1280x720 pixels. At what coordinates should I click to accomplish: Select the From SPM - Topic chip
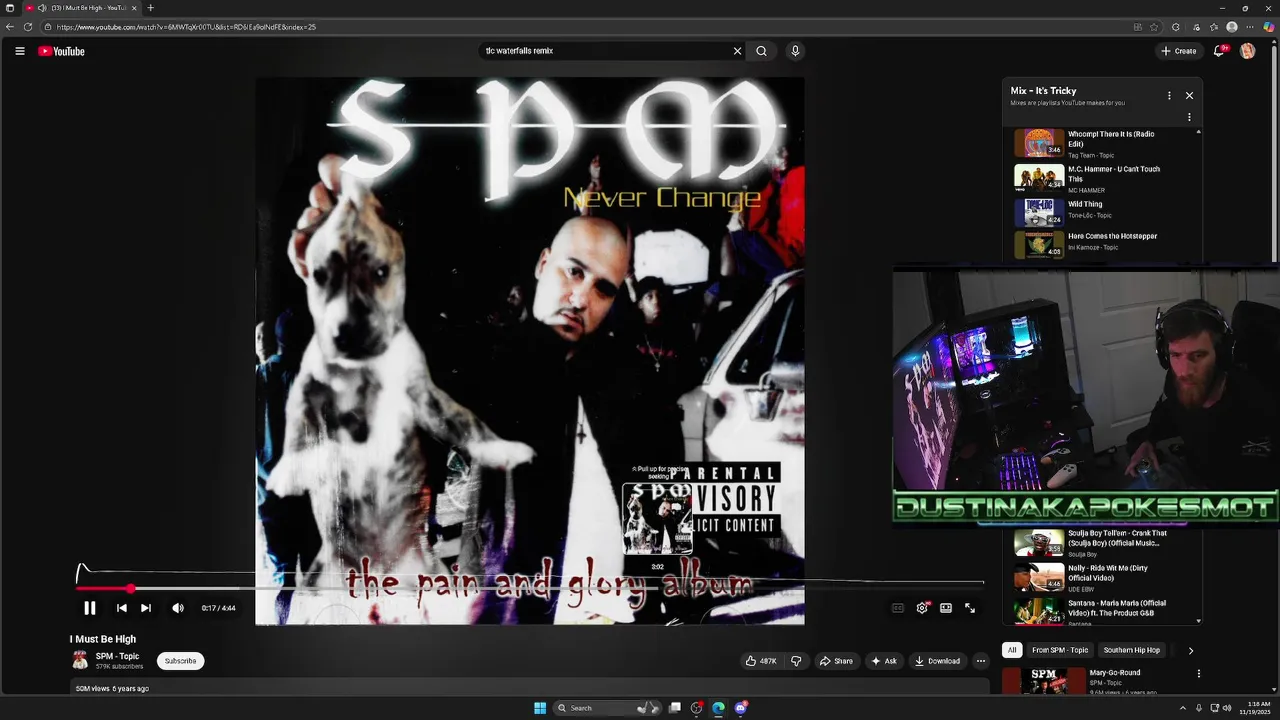click(x=1060, y=650)
